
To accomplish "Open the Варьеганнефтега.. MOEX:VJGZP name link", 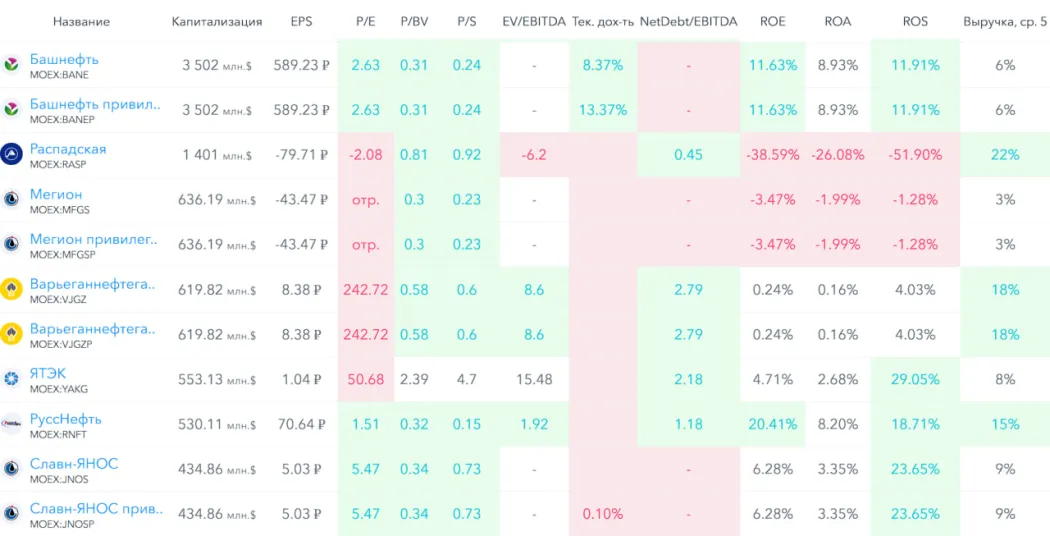I will click(x=92, y=329).
